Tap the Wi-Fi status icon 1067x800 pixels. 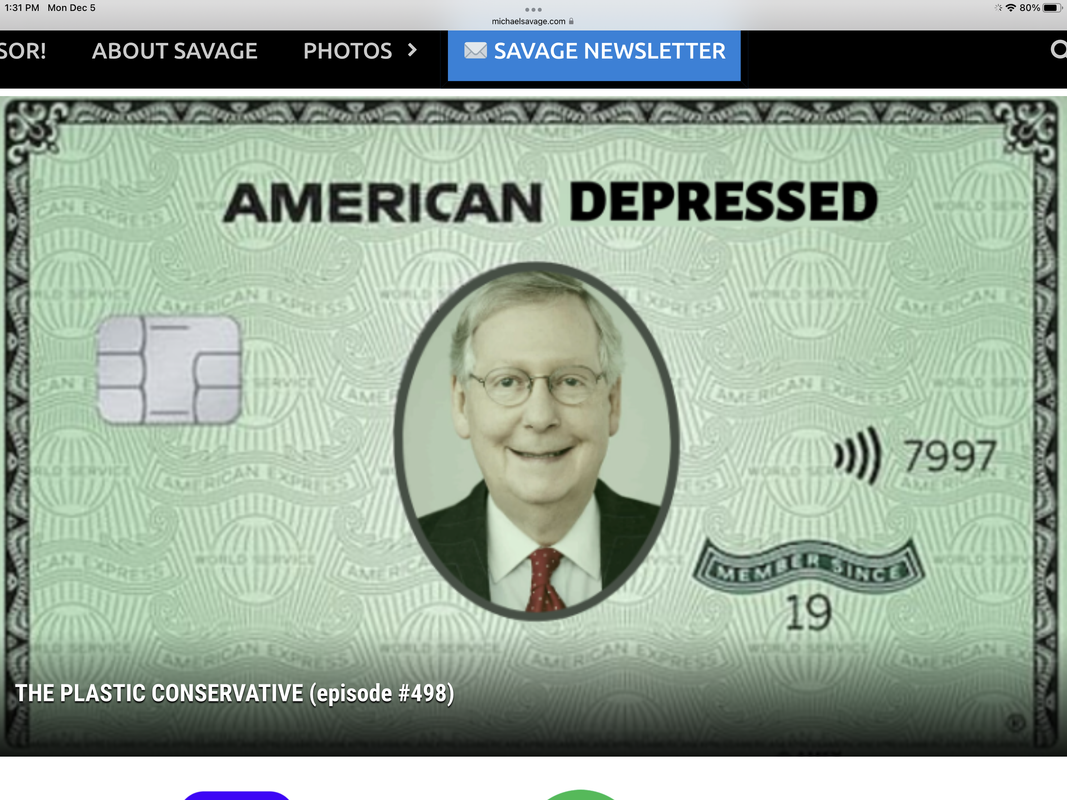pyautogui.click(x=1011, y=8)
